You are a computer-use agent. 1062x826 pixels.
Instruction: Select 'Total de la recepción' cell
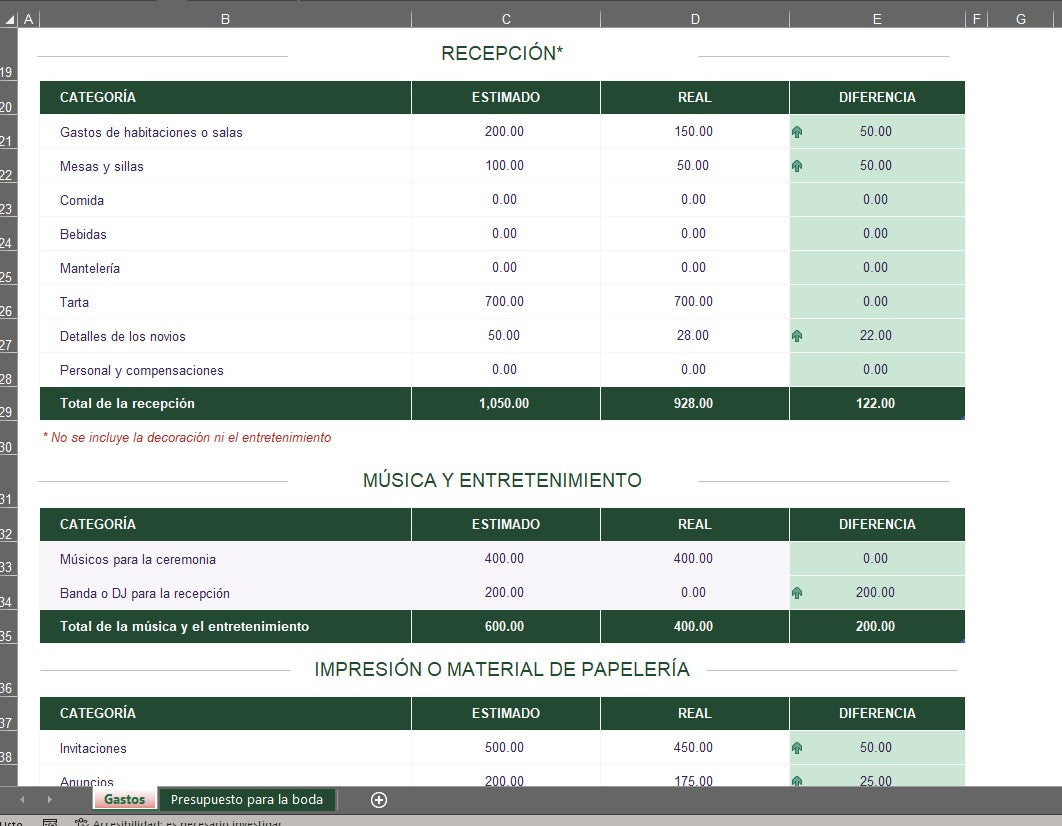tap(226, 404)
